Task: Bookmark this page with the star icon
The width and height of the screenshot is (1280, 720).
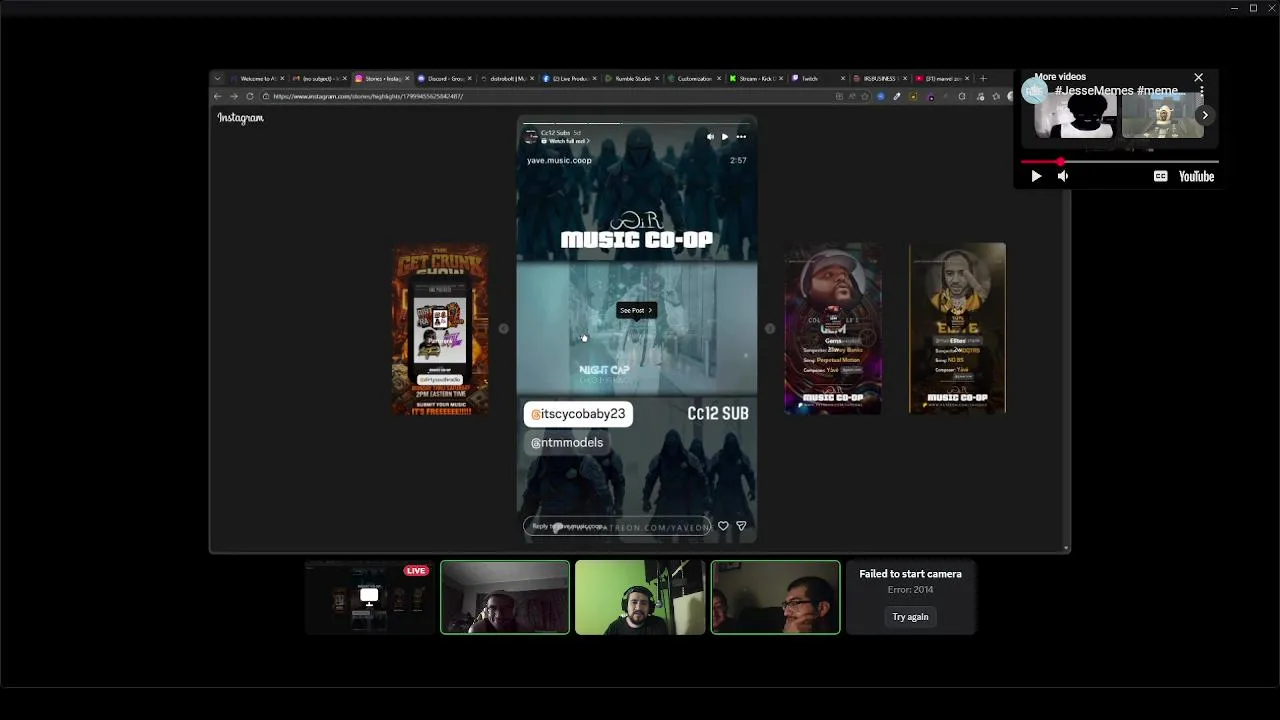Action: 865,96
